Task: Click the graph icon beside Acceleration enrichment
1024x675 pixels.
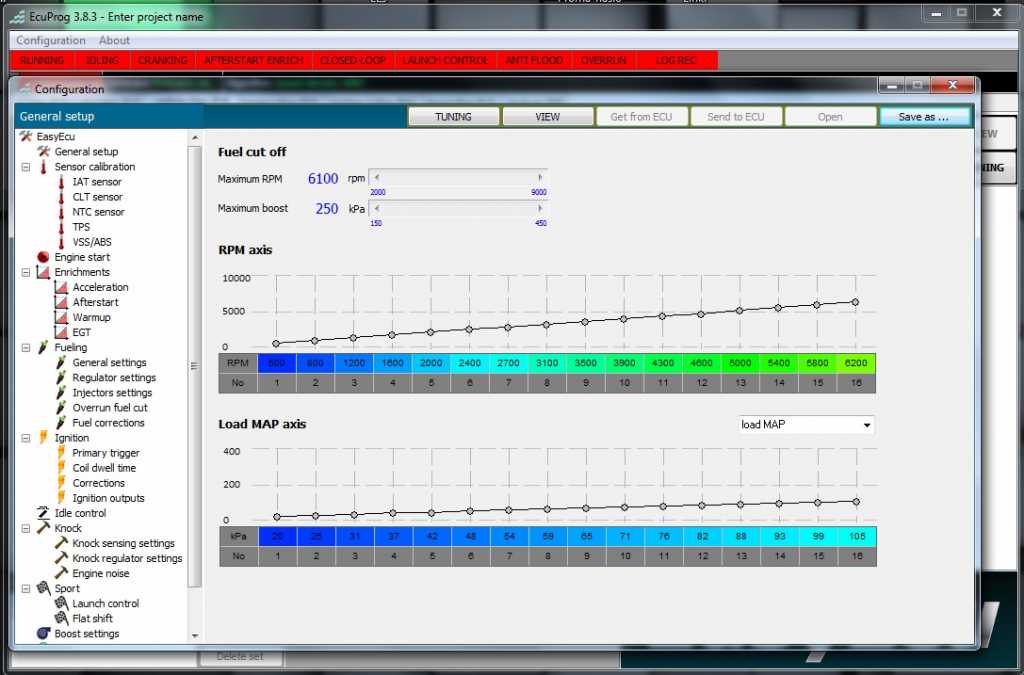Action: click(61, 287)
